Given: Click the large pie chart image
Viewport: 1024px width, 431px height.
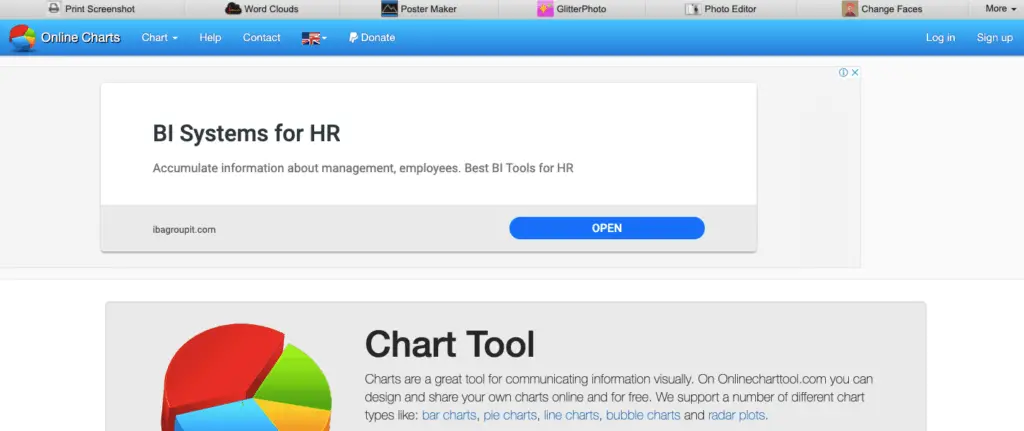Looking at the screenshot, I should (247, 377).
